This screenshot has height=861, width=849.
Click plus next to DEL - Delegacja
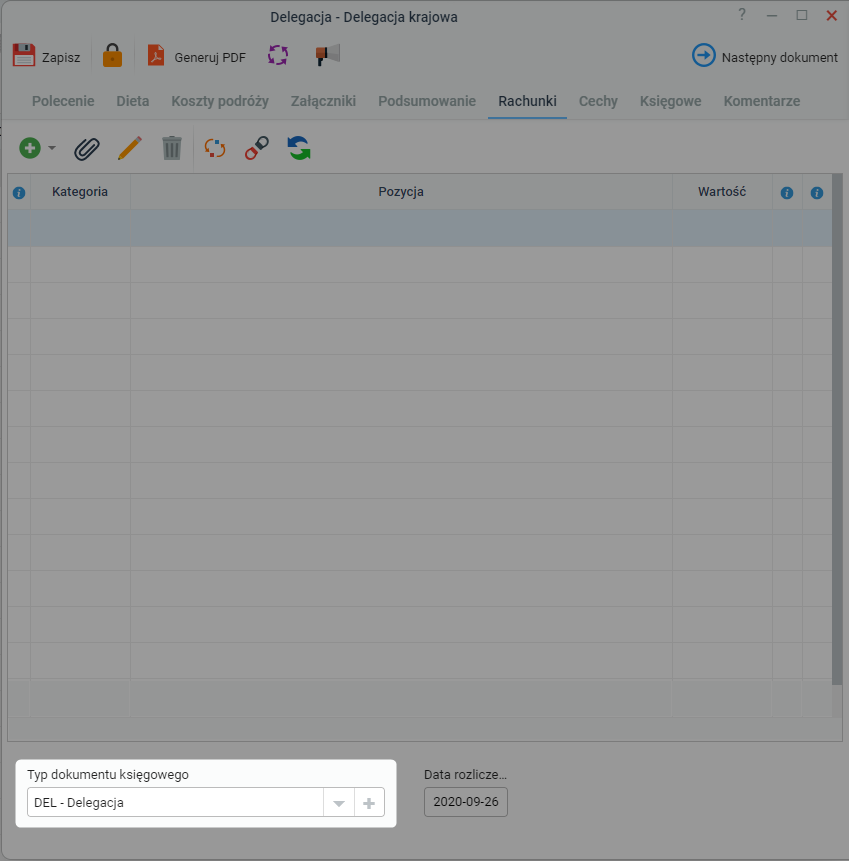pos(369,803)
